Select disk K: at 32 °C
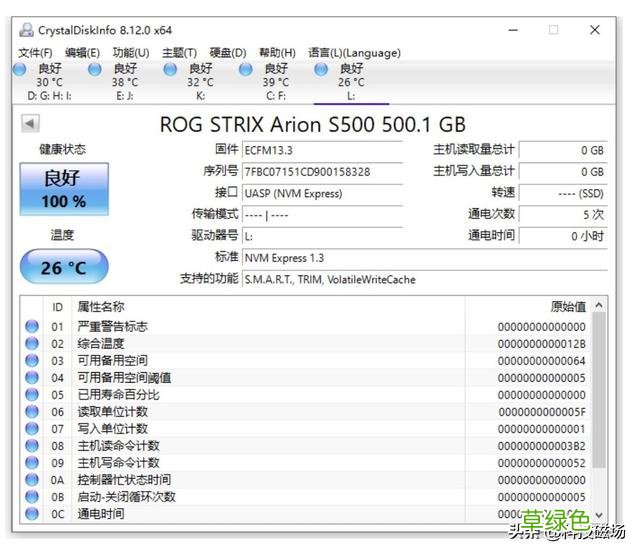Screen dimensions: 640x554 pyautogui.click(x=200, y=82)
